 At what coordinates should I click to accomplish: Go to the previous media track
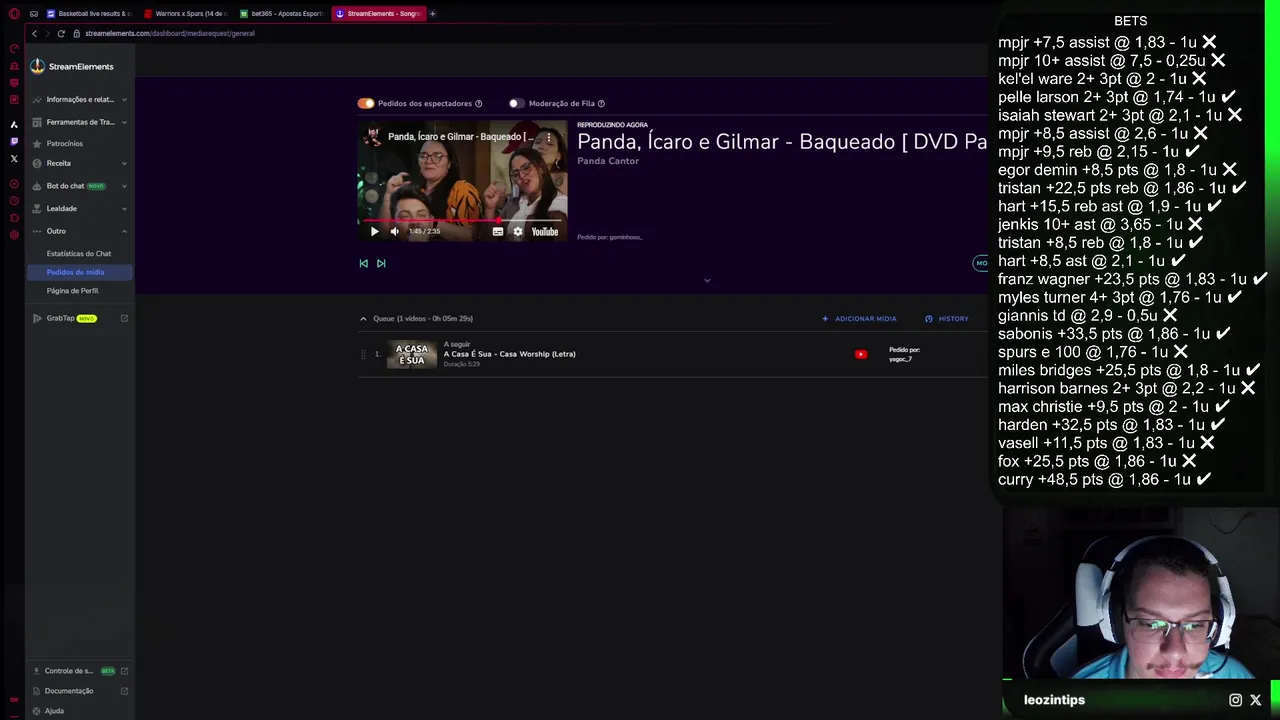pos(364,263)
